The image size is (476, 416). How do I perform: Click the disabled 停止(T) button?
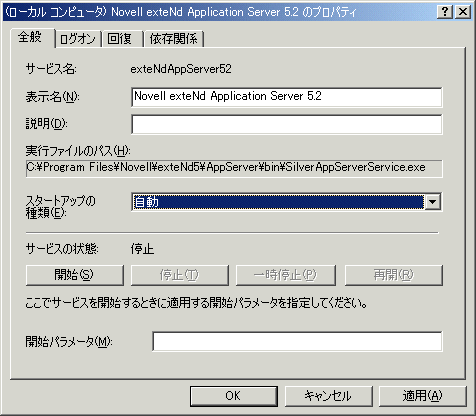(180, 275)
